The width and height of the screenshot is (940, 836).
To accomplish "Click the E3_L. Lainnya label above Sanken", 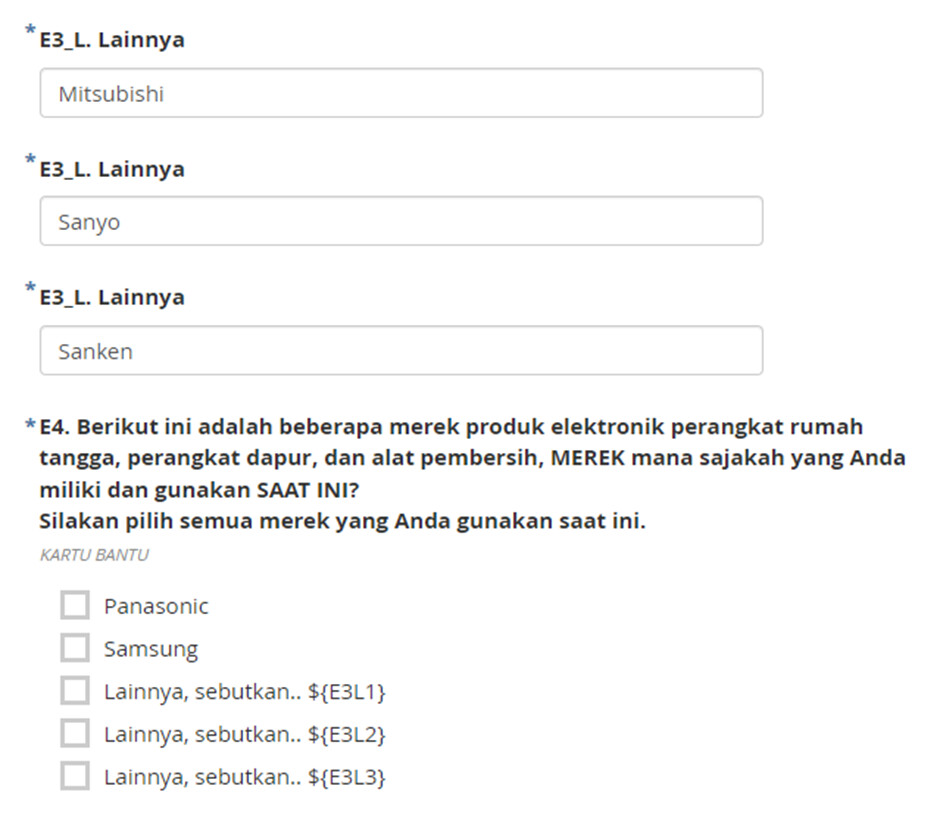I will point(112,297).
